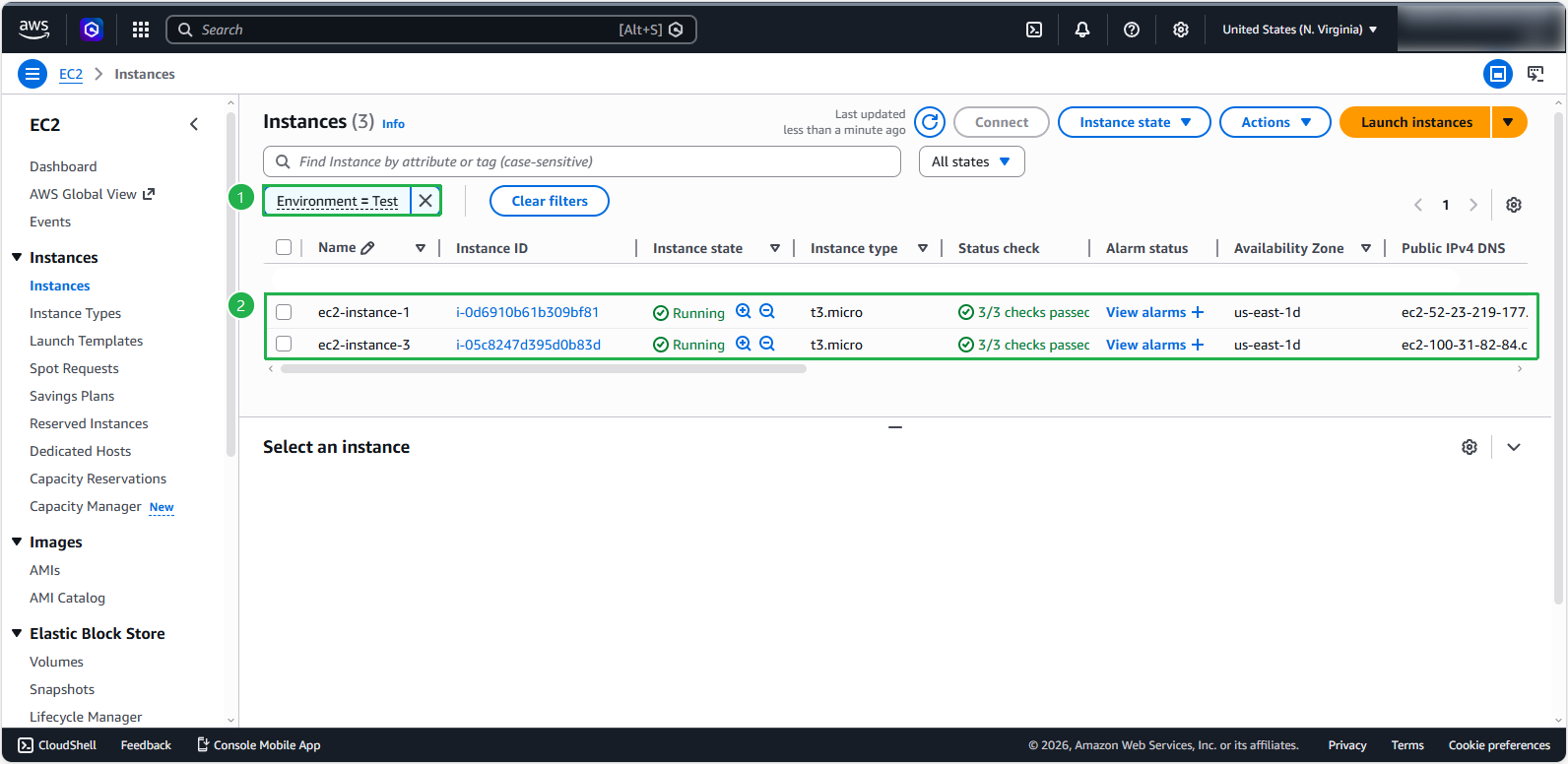Open the Launch instances split arrow
Image resolution: width=1568 pixels, height=764 pixels.
click(1509, 122)
